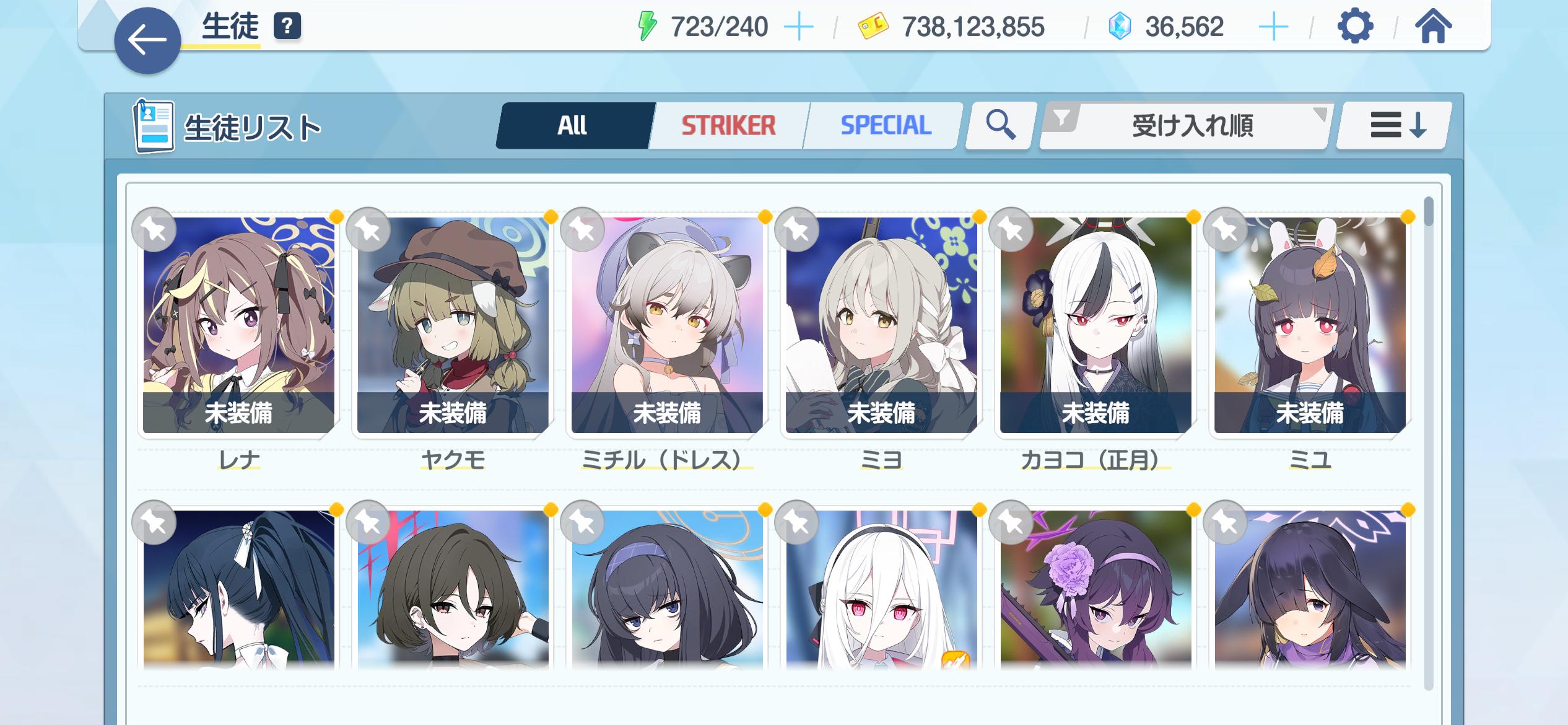Open ヤクモ's student portrait
This screenshot has width=1568, height=725.
[453, 325]
